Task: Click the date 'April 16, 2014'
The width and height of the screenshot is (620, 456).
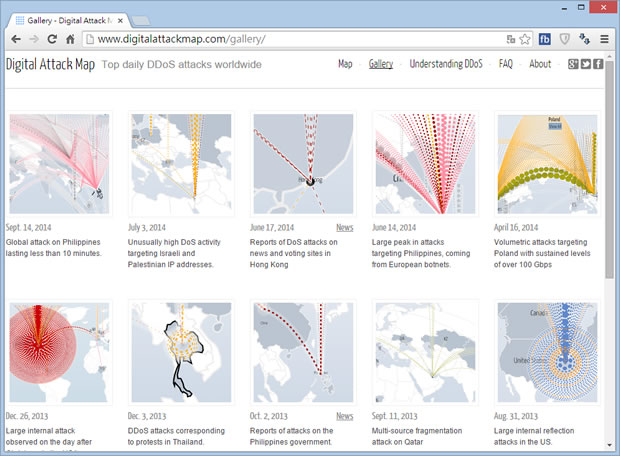Action: click(516, 227)
